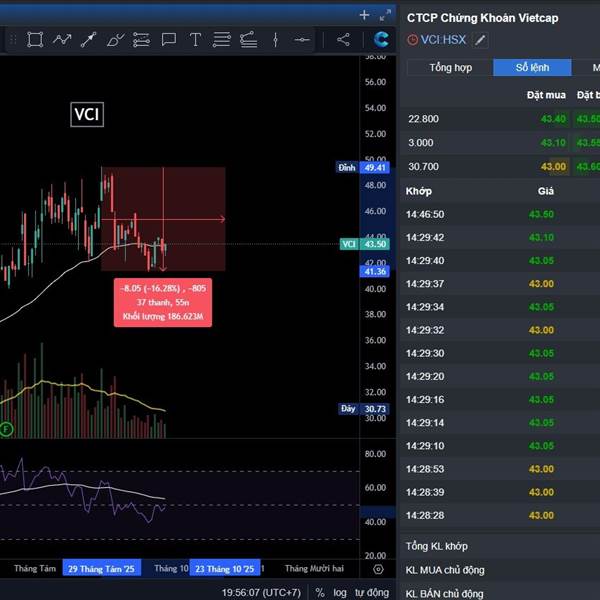This screenshot has height=600, width=600.
Task: Grab the drawing toolbar dotted handle
Action: [13, 40]
